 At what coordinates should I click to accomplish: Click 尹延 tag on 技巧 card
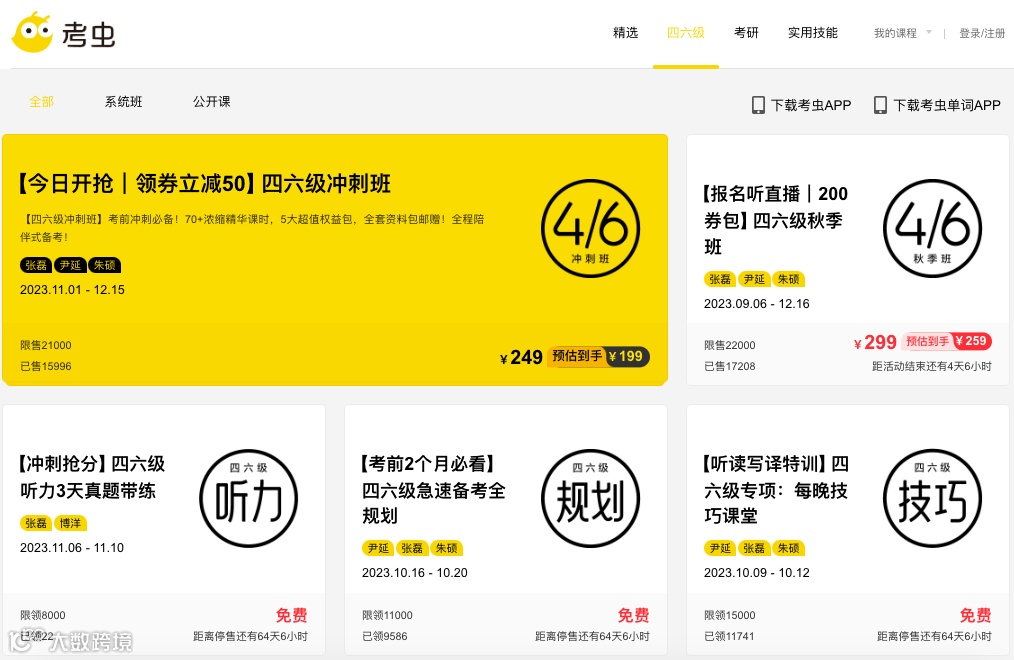click(x=720, y=548)
